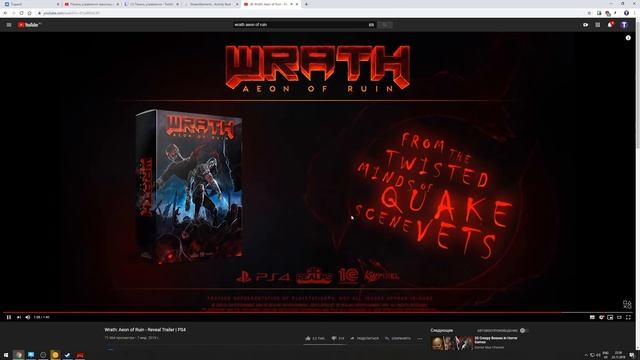
Task: Open the three-dot more actions menu
Action: [420, 338]
